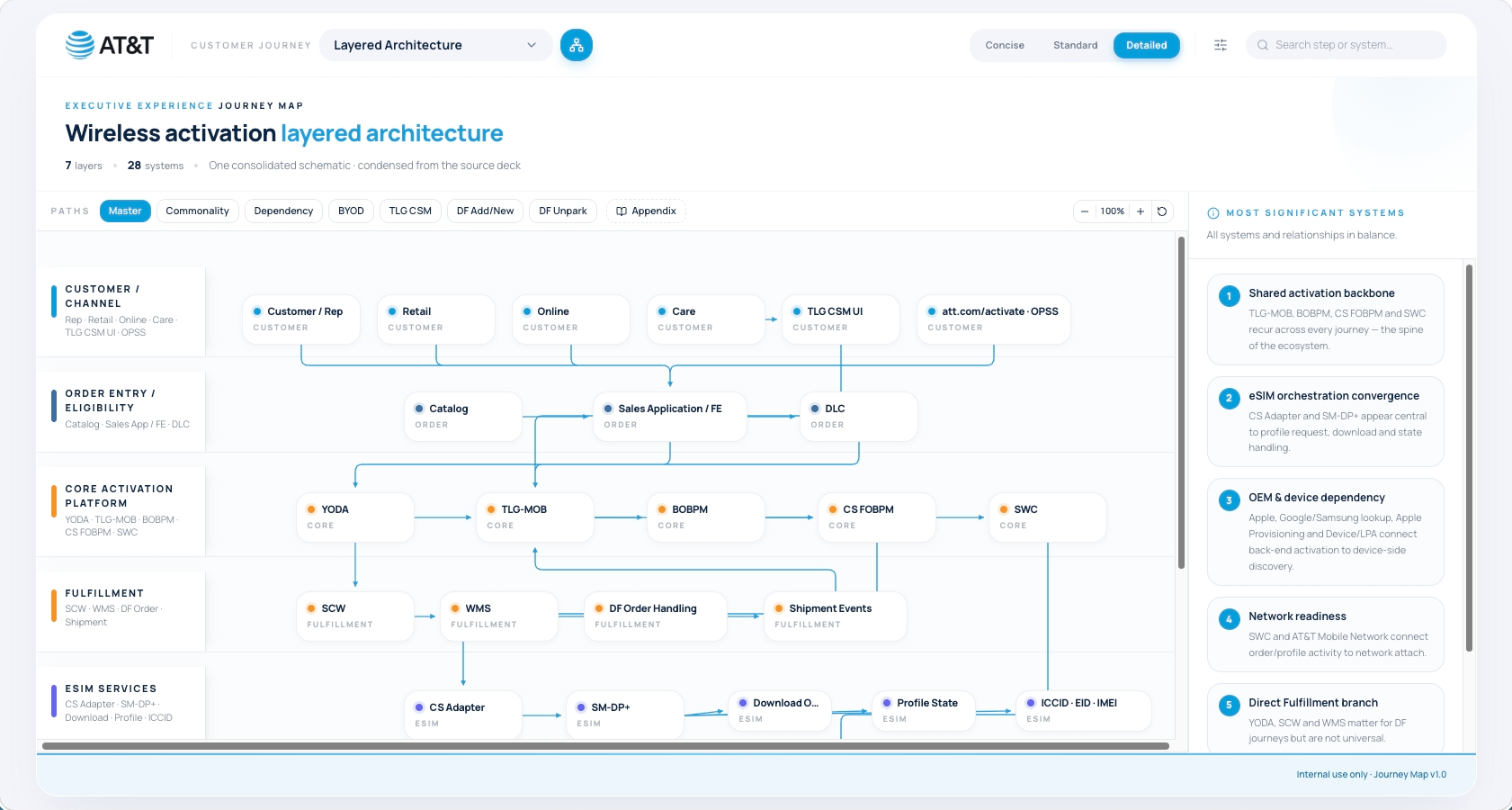The height and width of the screenshot is (810, 1512).
Task: Open the SM-DP+ eSIM node
Action: 625,715
